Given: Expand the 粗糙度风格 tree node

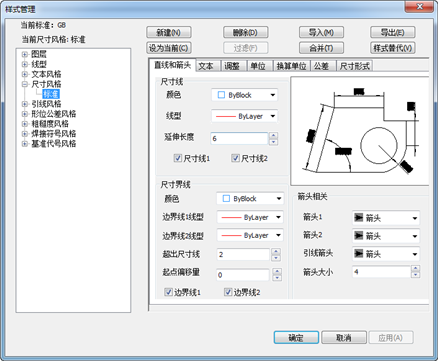Looking at the screenshot, I should click(x=25, y=124).
